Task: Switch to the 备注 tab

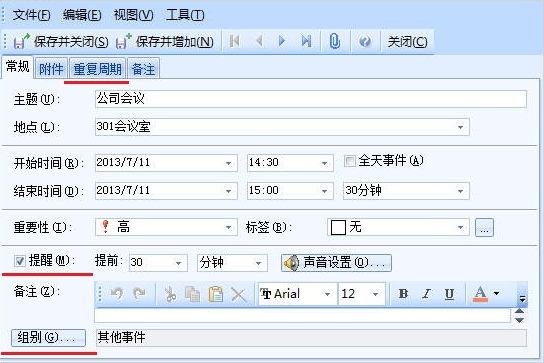Action: tap(143, 69)
